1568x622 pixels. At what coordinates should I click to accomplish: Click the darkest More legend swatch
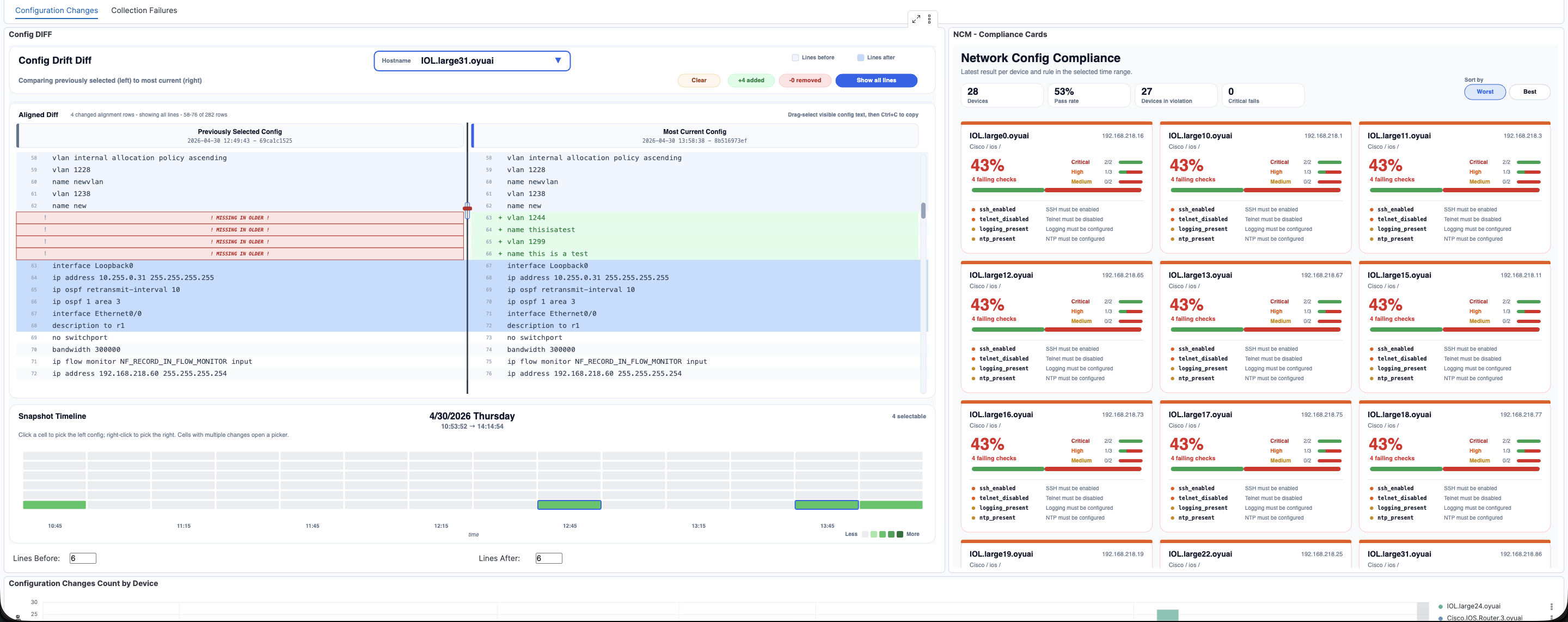[x=901, y=534]
